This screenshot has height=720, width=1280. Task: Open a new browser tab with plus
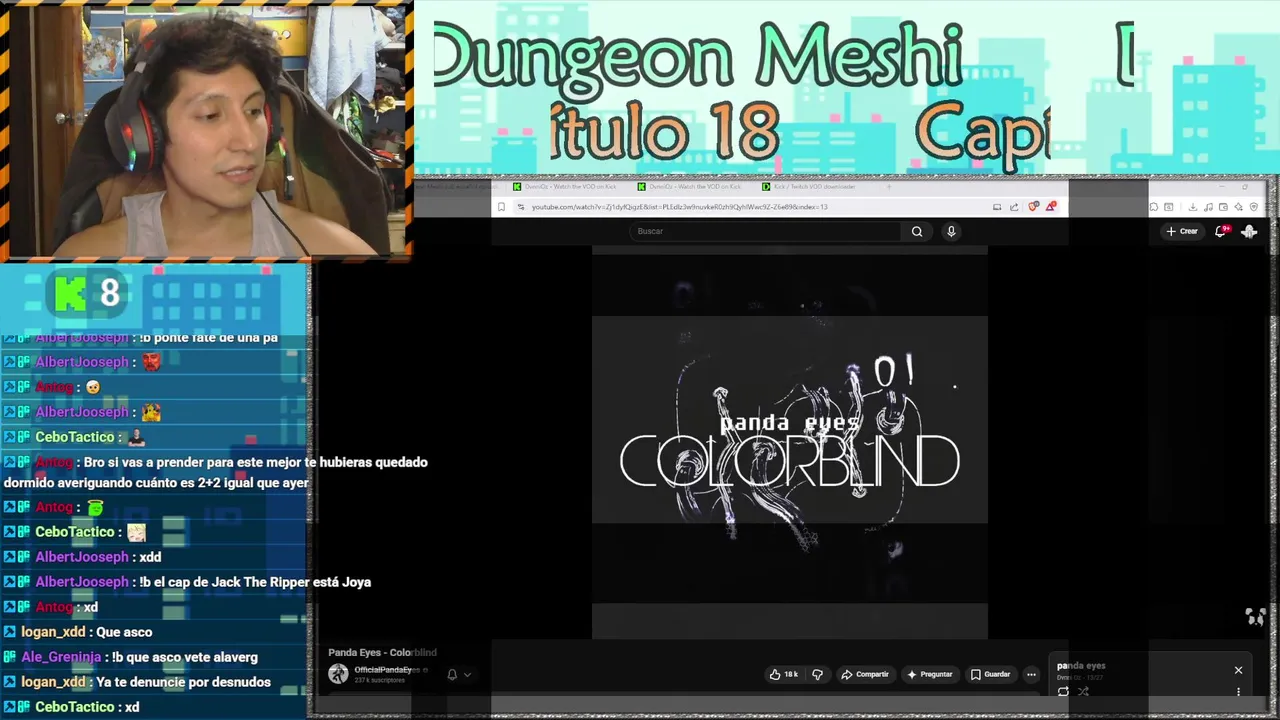pos(888,186)
